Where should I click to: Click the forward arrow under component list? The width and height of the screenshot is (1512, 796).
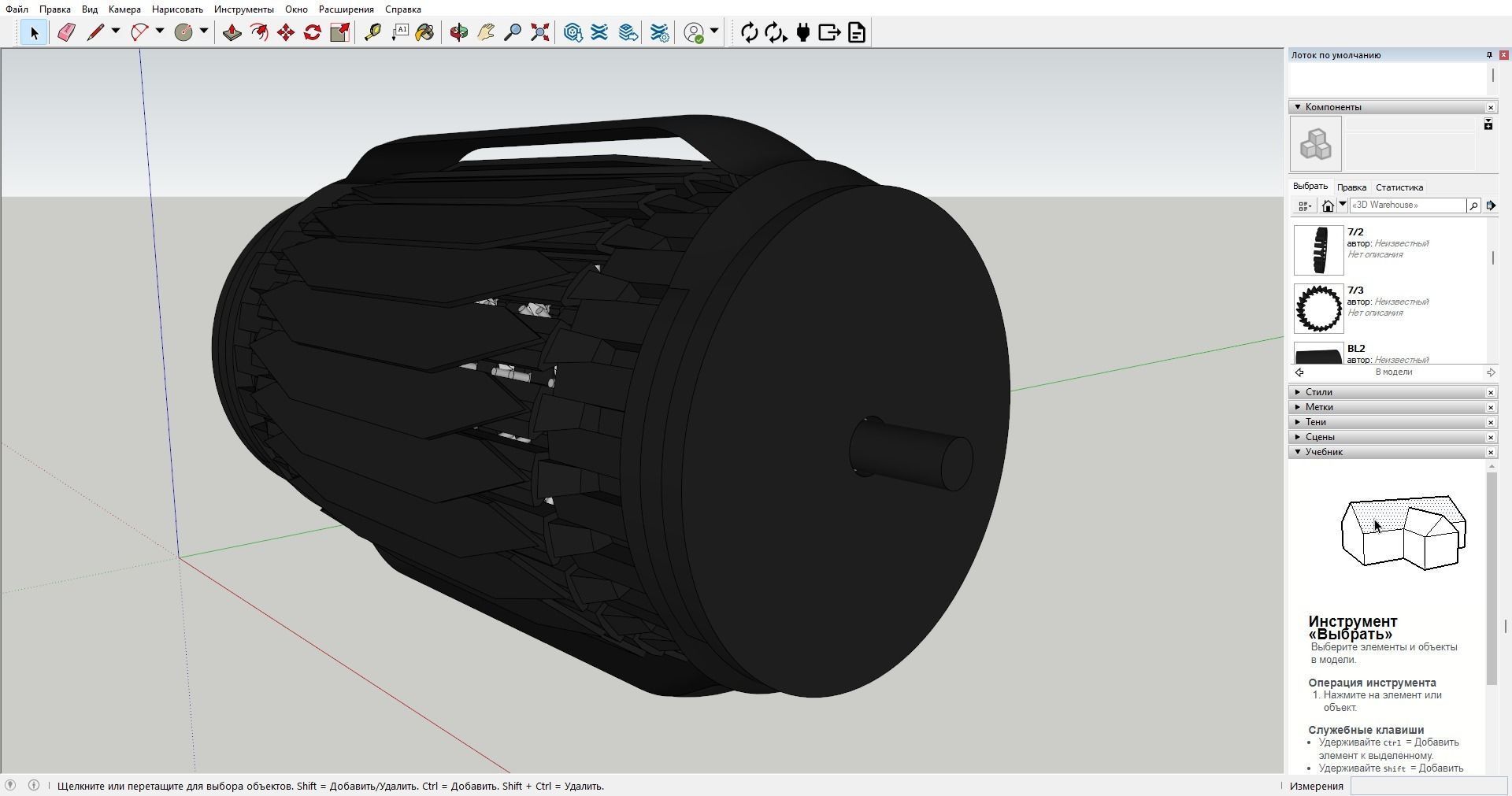pos(1491,372)
